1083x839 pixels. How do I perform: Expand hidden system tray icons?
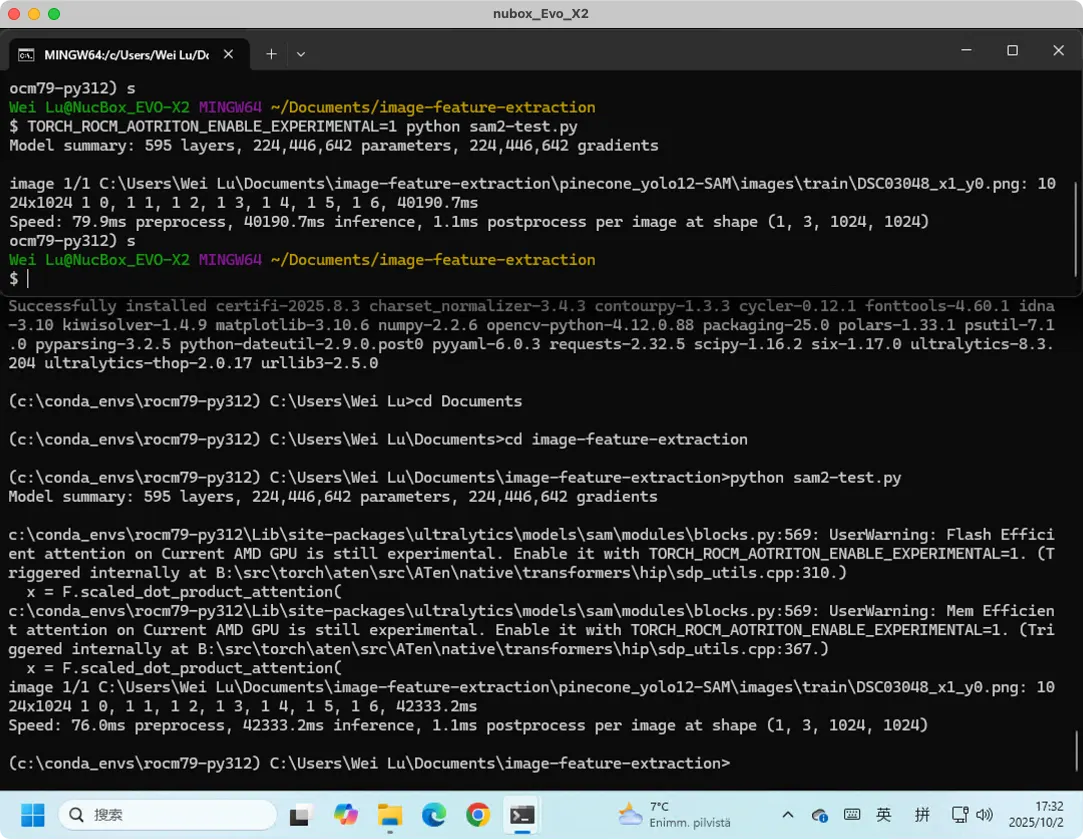[787, 815]
